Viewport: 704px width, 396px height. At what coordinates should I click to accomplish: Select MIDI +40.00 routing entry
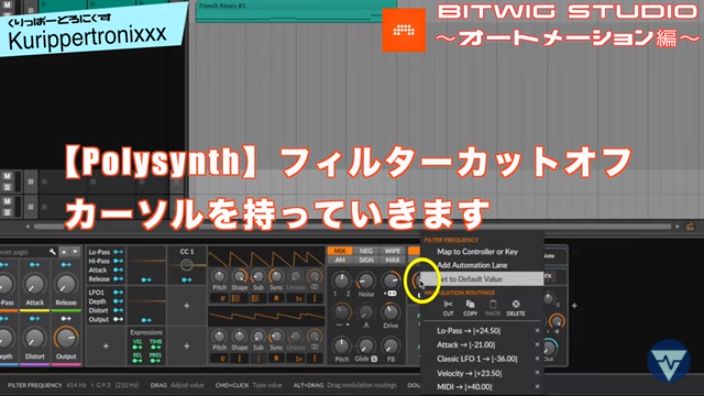pos(464,387)
